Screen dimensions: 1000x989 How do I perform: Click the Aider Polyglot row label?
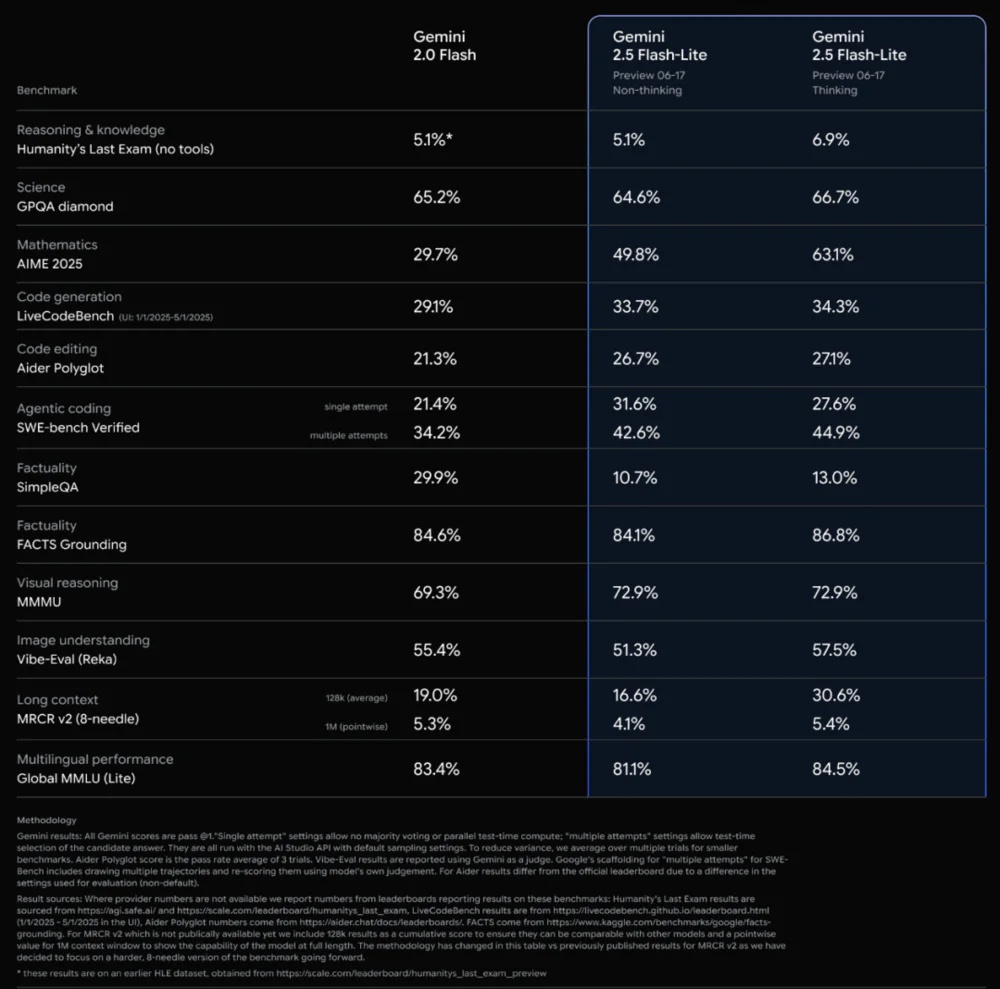[60, 368]
